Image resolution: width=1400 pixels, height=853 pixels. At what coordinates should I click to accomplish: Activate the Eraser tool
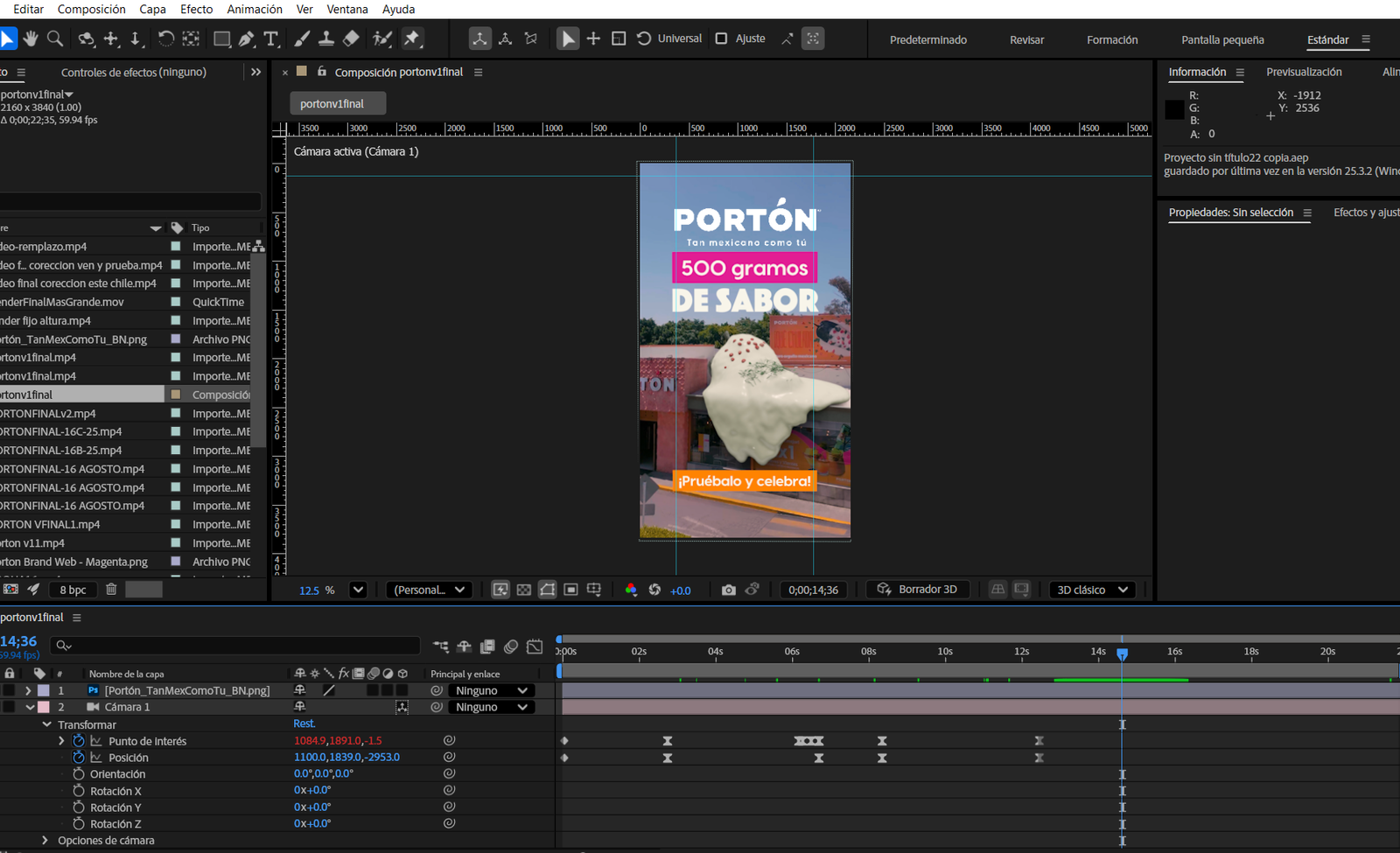(x=351, y=38)
